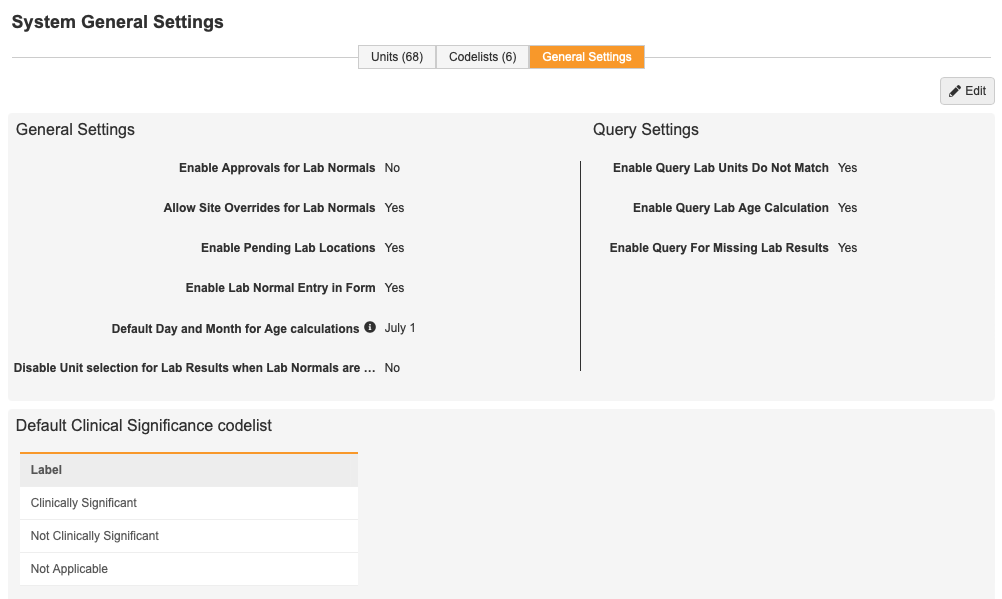The image size is (1002, 599).
Task: Click the July 1 default date value
Action: pos(400,328)
